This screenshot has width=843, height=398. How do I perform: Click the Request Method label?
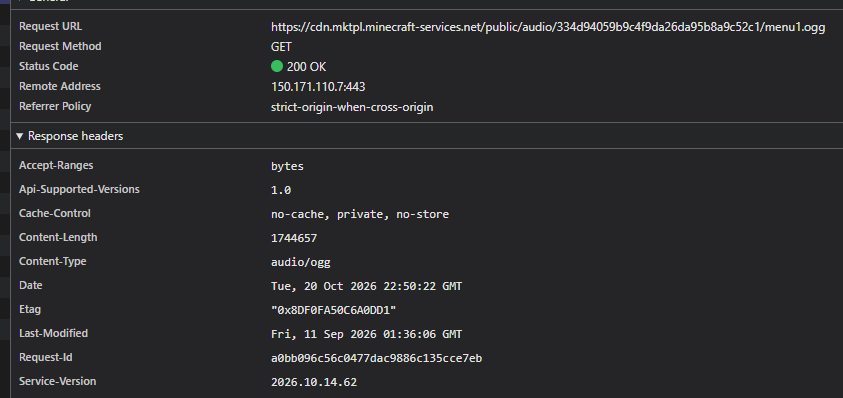(60, 46)
